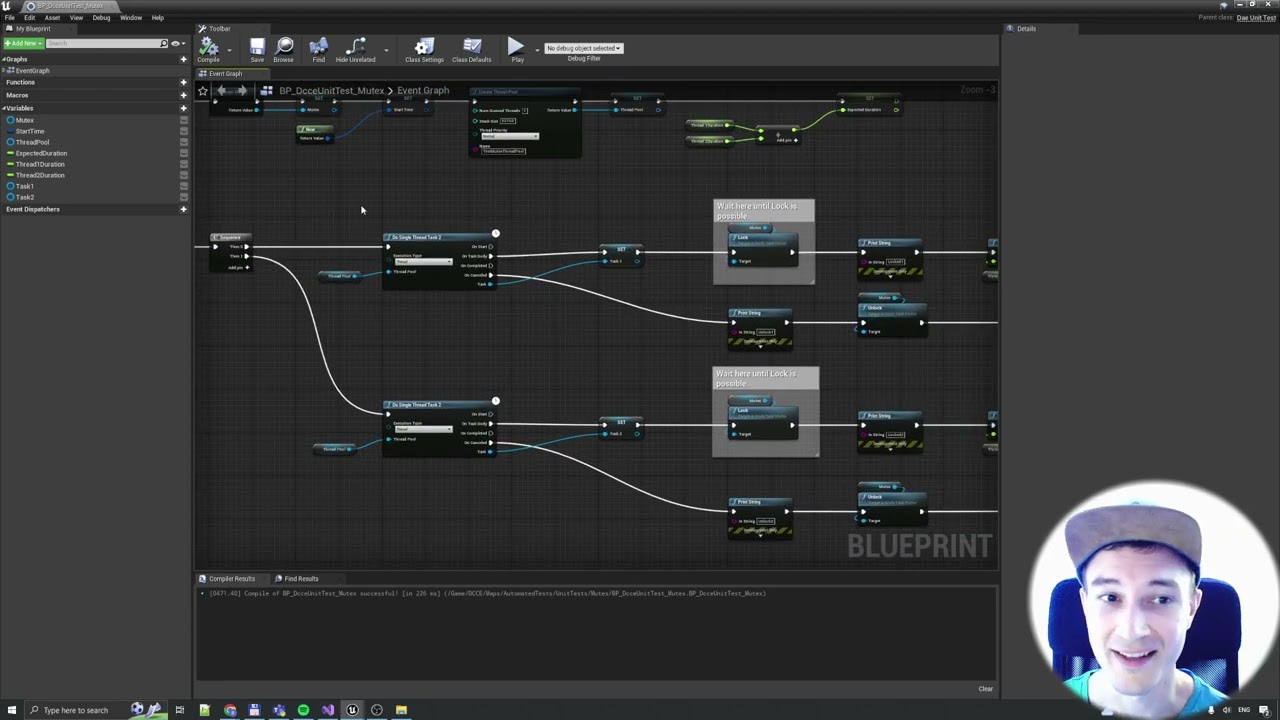Open Find with the binoculars icon
This screenshot has height=720, width=1280.
(x=318, y=47)
